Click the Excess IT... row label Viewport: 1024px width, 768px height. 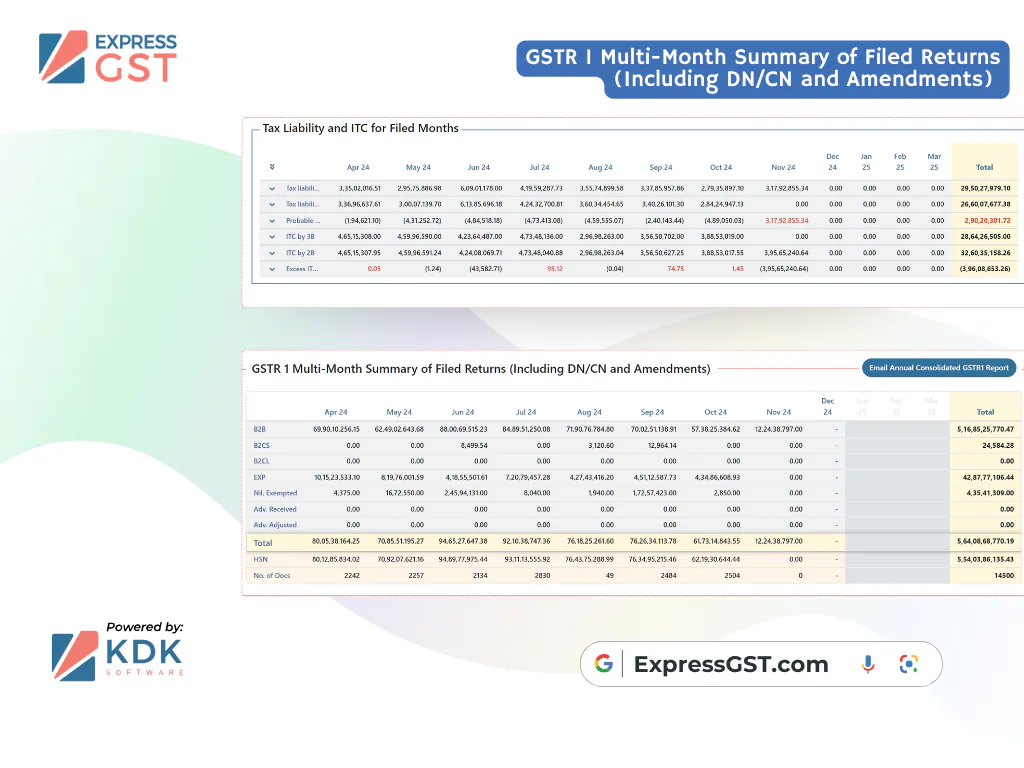pos(302,269)
